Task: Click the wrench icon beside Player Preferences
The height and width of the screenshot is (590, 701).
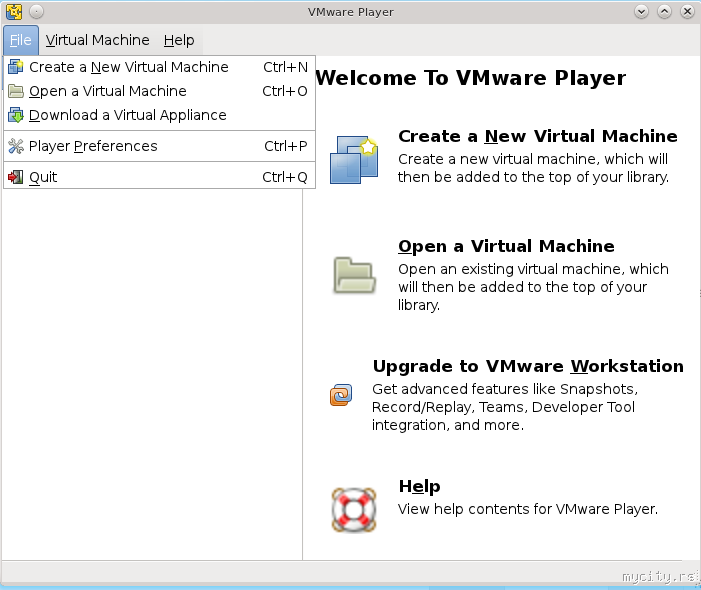Action: (16, 146)
